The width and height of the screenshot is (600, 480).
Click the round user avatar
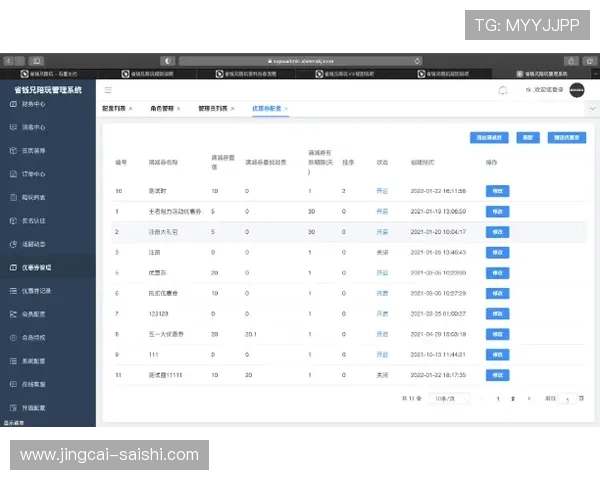click(x=577, y=90)
